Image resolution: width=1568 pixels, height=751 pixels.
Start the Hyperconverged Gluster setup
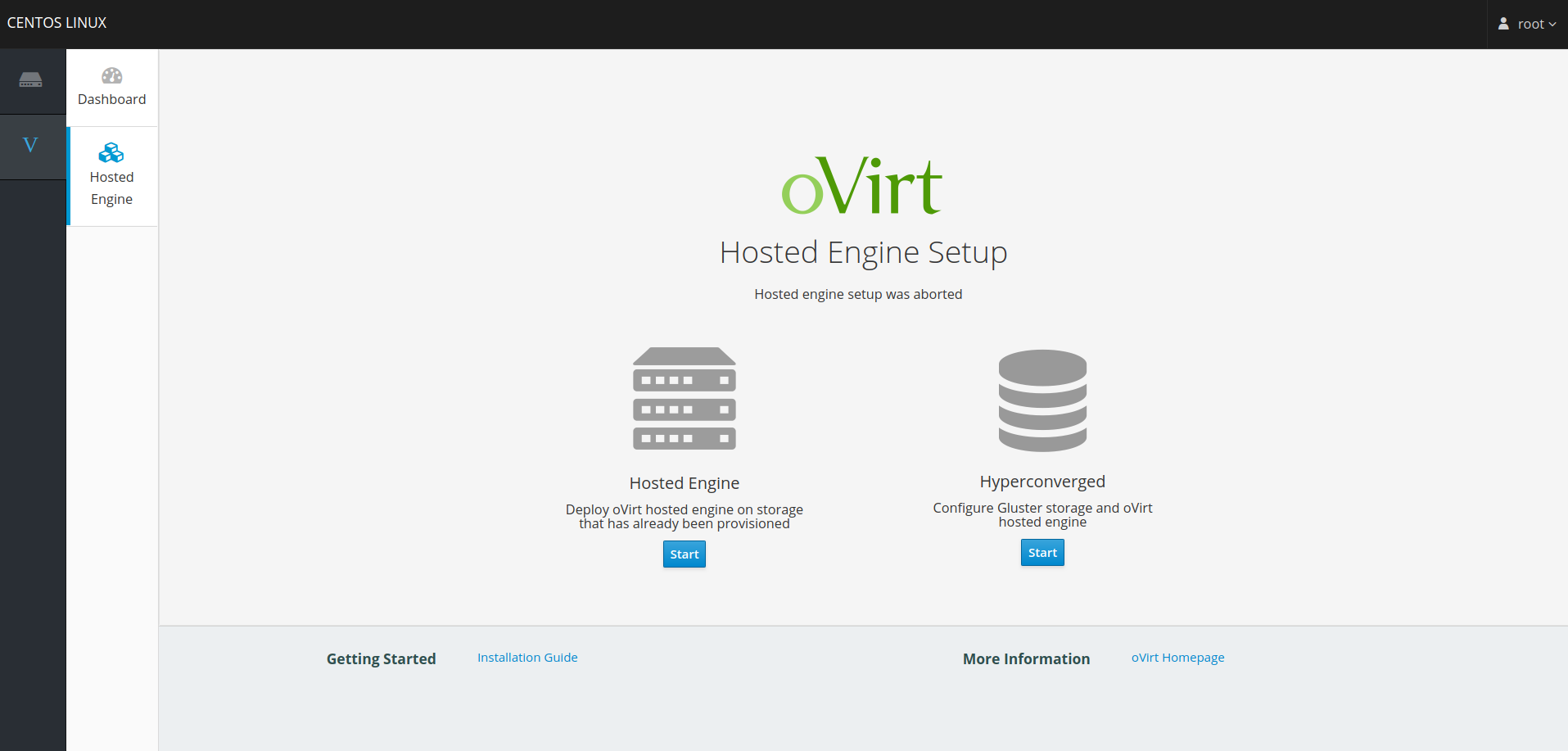tap(1042, 552)
